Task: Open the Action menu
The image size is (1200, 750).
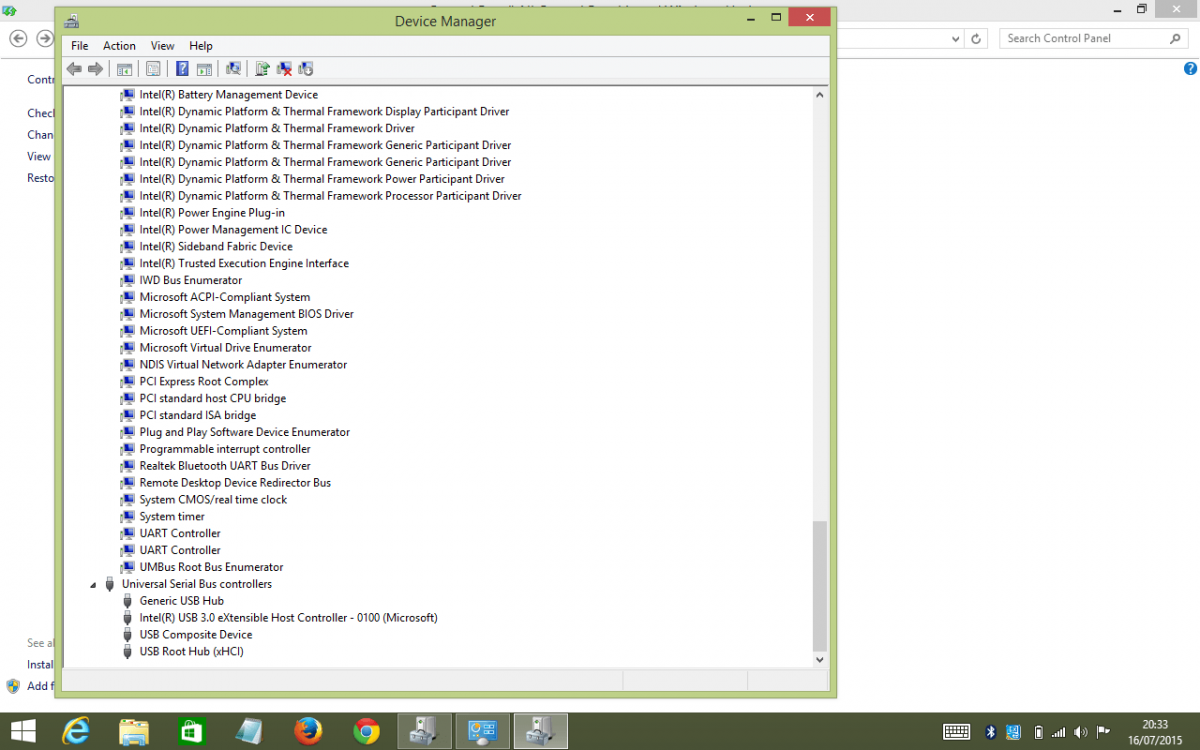Action: [x=119, y=46]
